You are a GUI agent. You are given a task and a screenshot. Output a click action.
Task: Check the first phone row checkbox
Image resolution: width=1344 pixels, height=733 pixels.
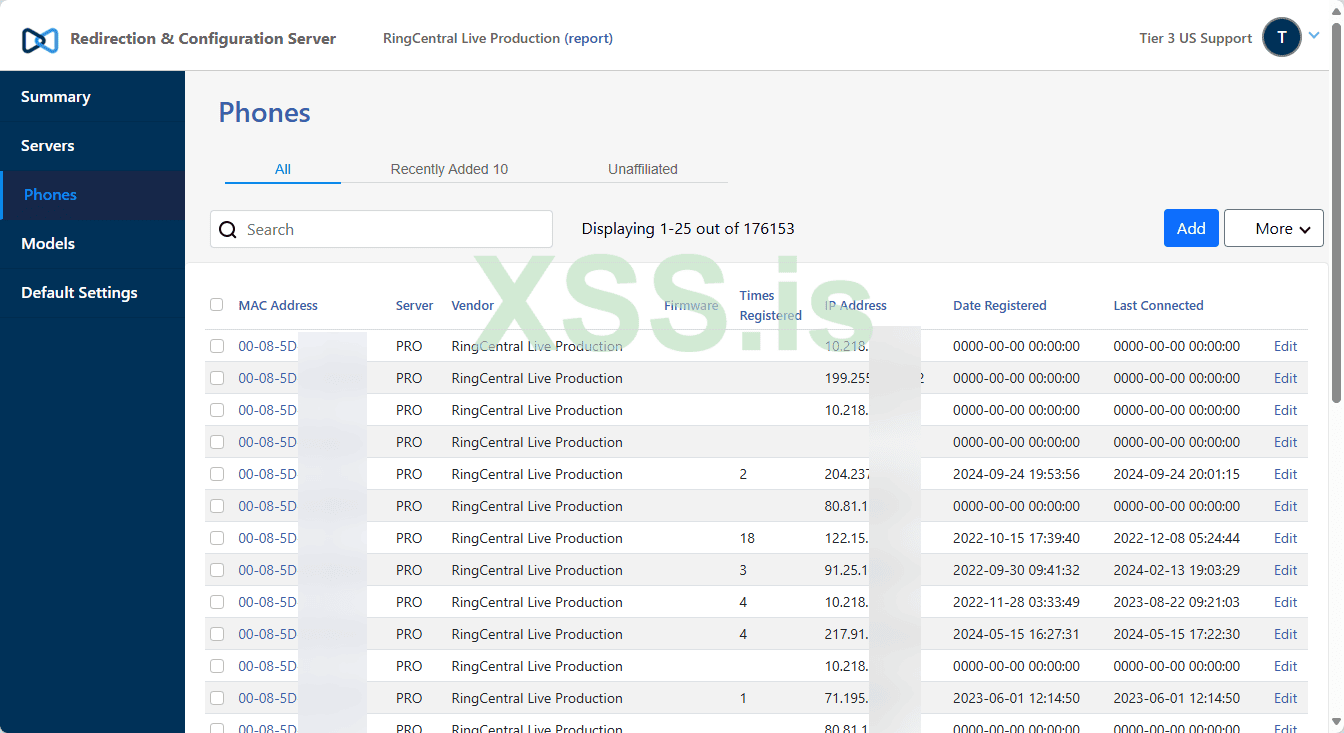click(x=217, y=346)
